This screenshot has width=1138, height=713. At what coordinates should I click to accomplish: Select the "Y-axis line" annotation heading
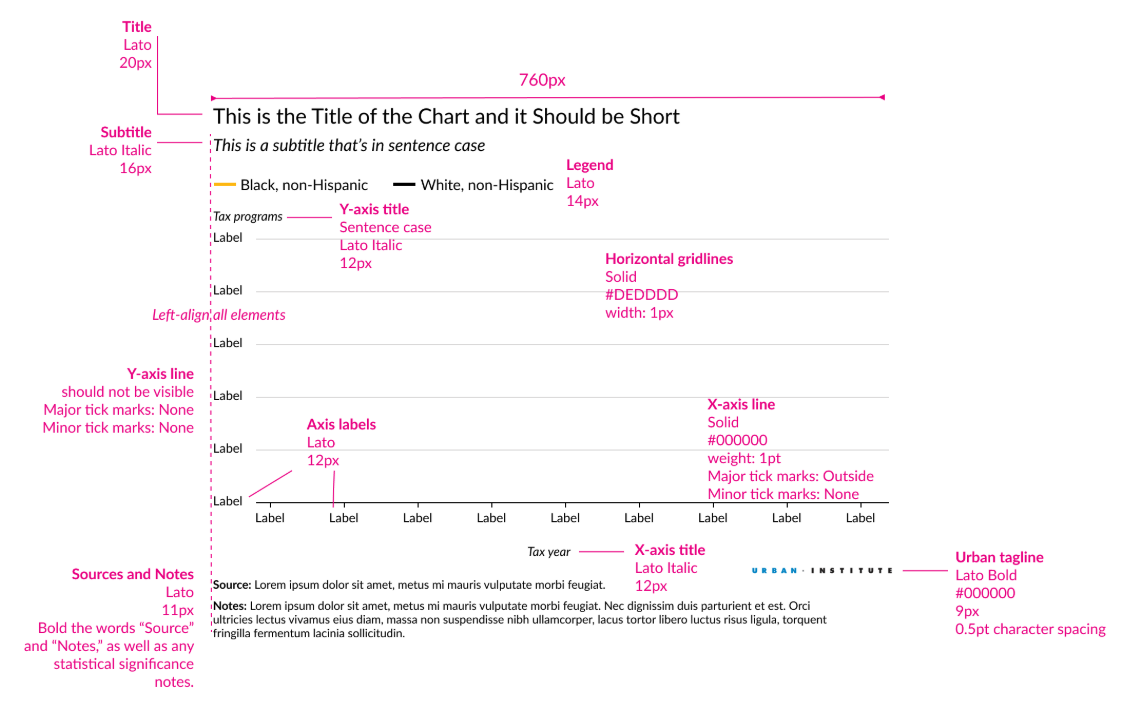point(160,374)
